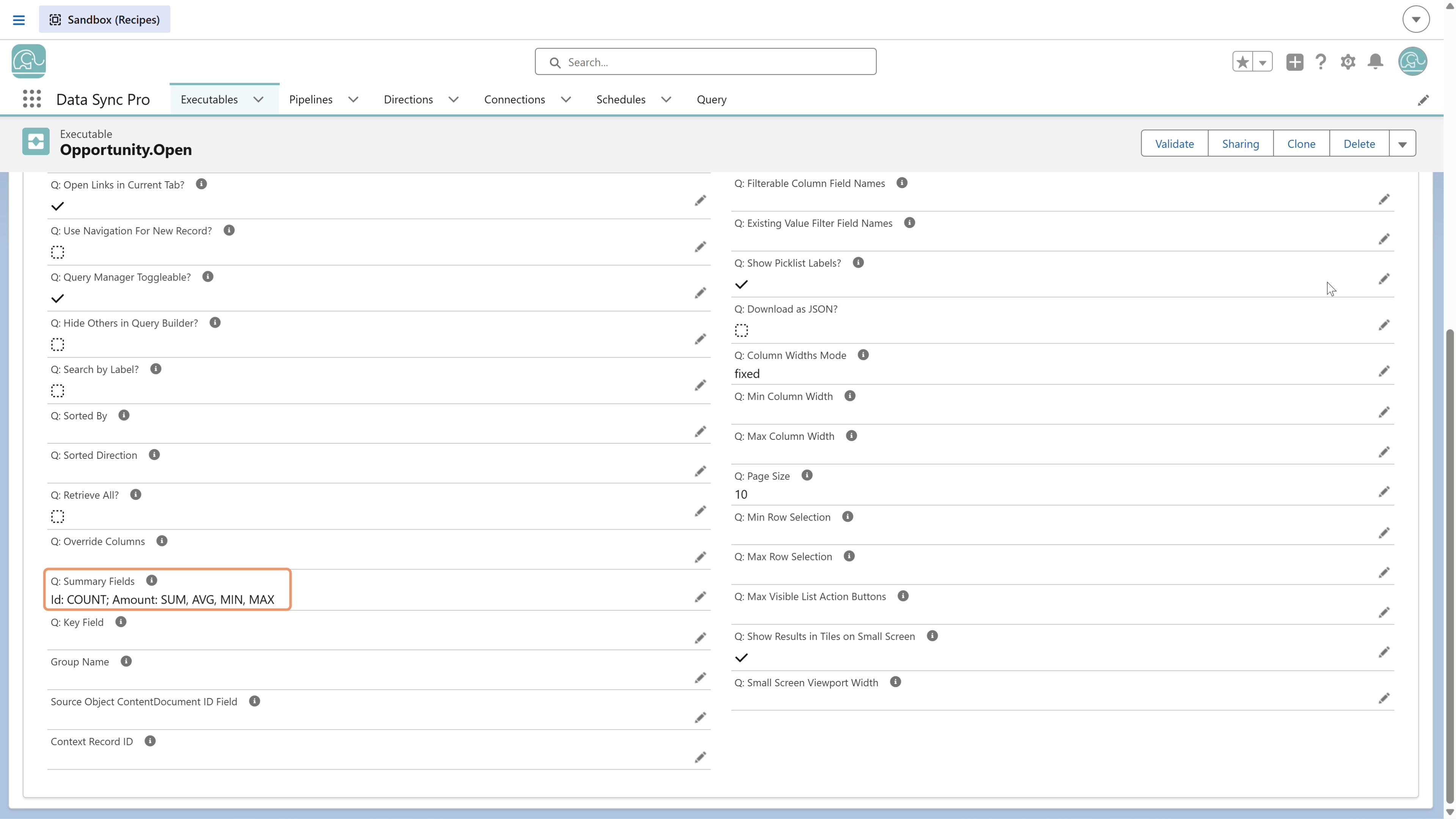Edit Context Record ID pencil icon
This screenshot has width=1456, height=819.
tap(700, 758)
